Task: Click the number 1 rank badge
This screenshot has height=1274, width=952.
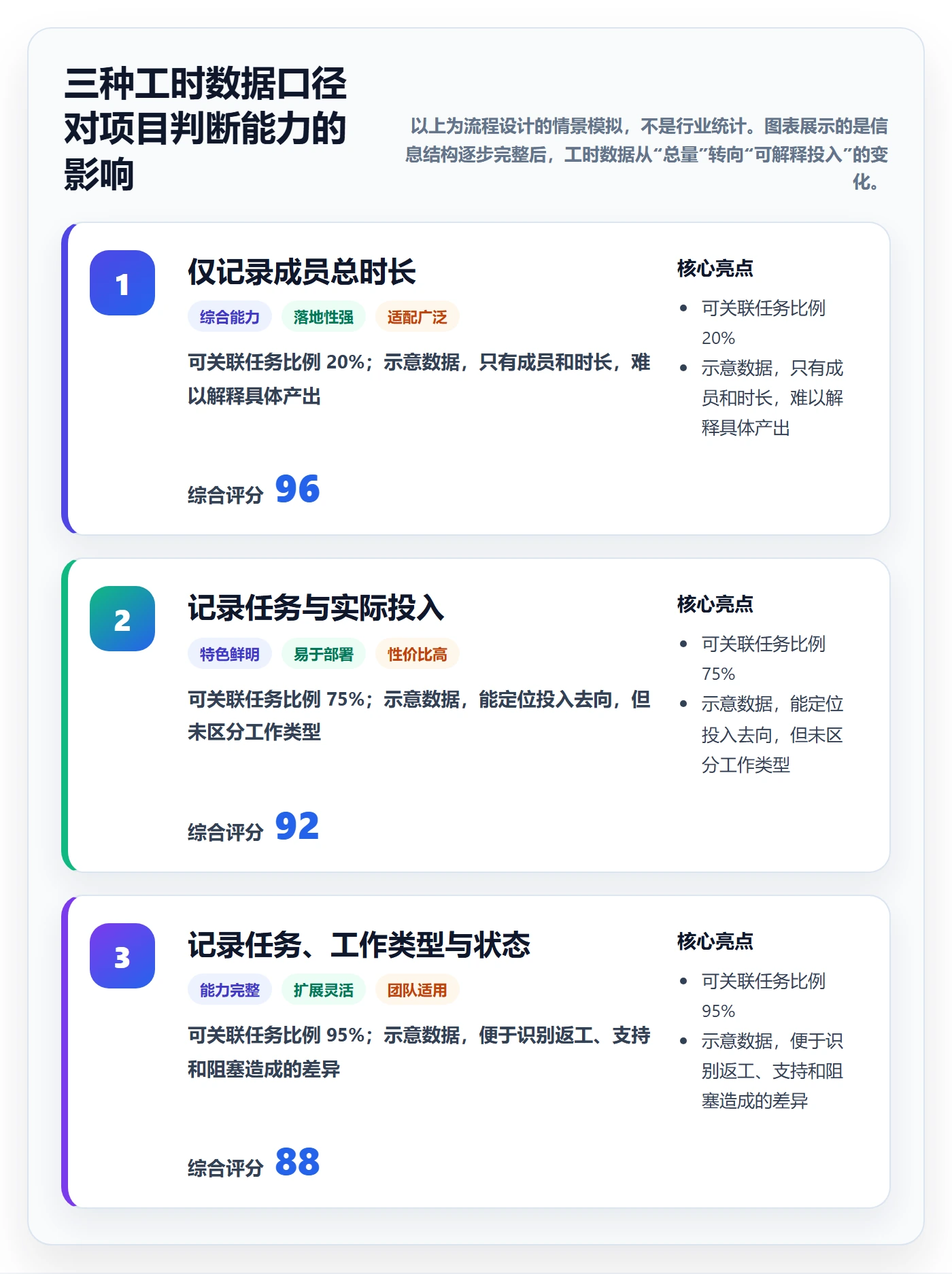Action: tap(122, 283)
